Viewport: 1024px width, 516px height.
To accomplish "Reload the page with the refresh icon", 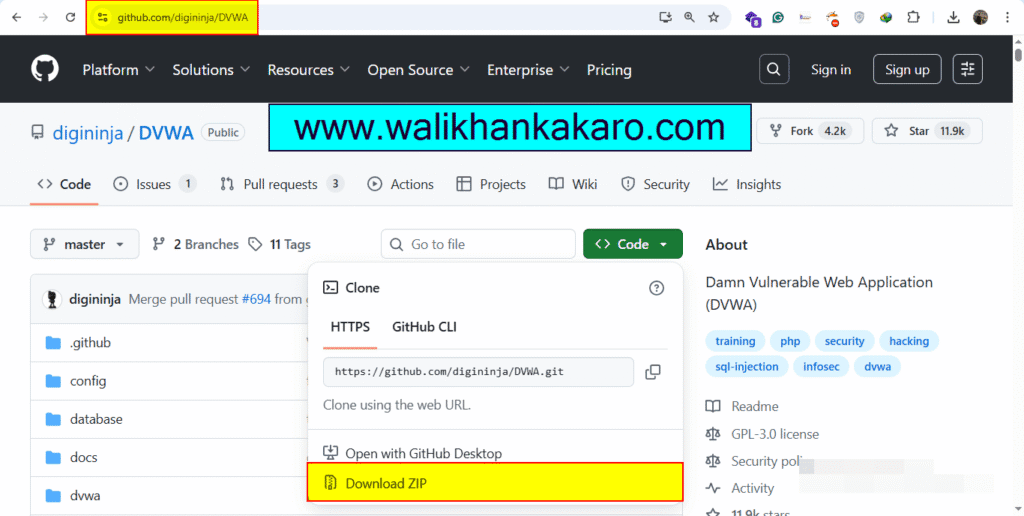I will [71, 18].
